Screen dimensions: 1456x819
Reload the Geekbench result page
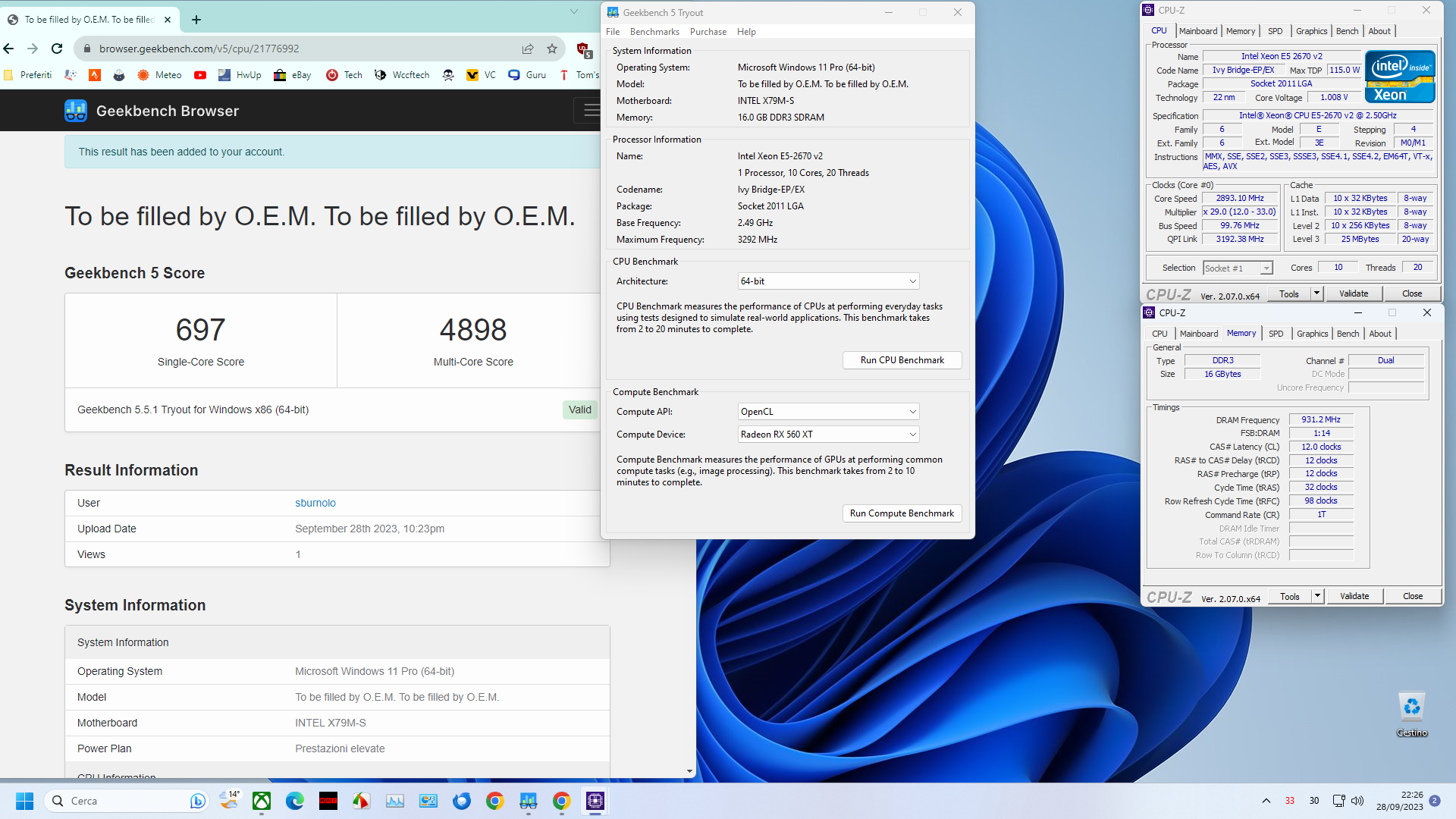tap(57, 49)
